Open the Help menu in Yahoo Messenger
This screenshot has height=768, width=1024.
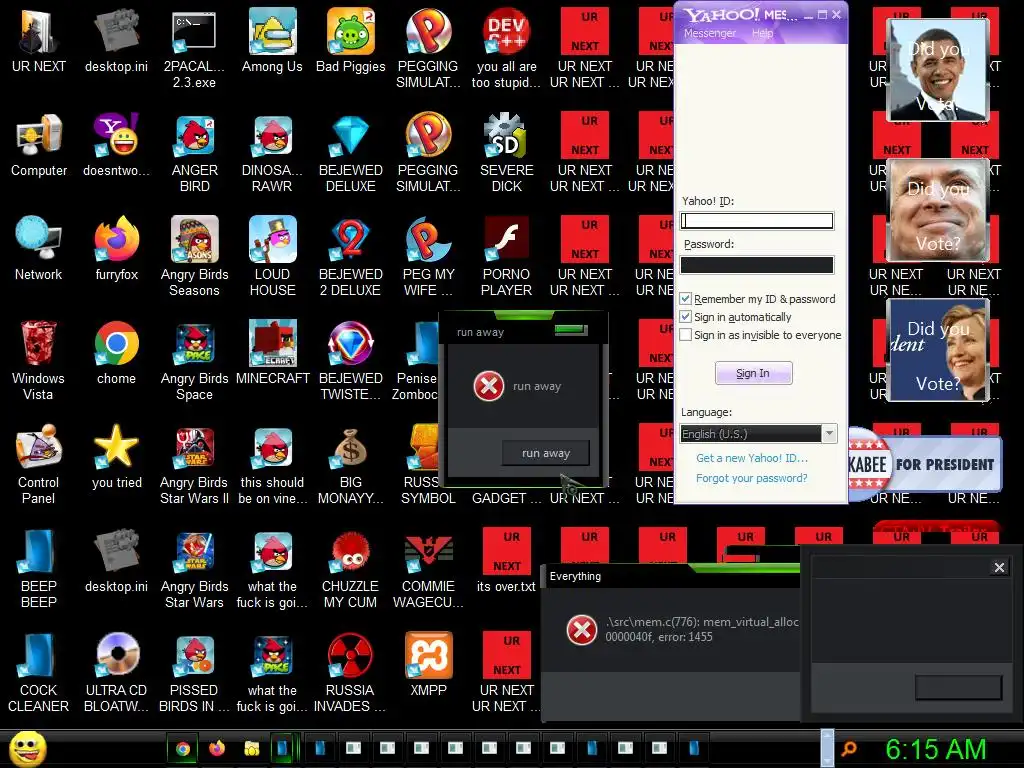tap(762, 33)
